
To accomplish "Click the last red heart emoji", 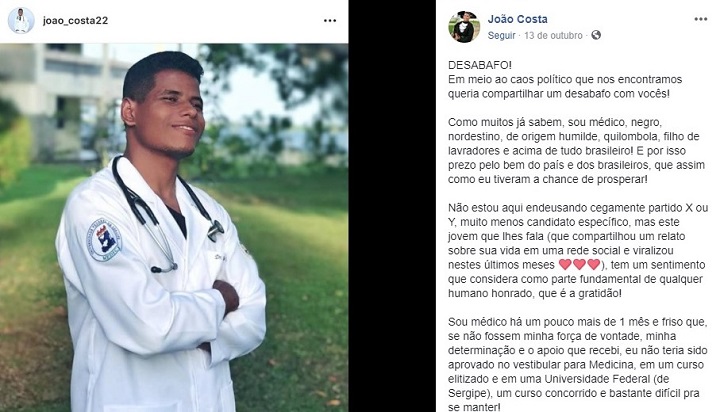I will pyautogui.click(x=594, y=265).
